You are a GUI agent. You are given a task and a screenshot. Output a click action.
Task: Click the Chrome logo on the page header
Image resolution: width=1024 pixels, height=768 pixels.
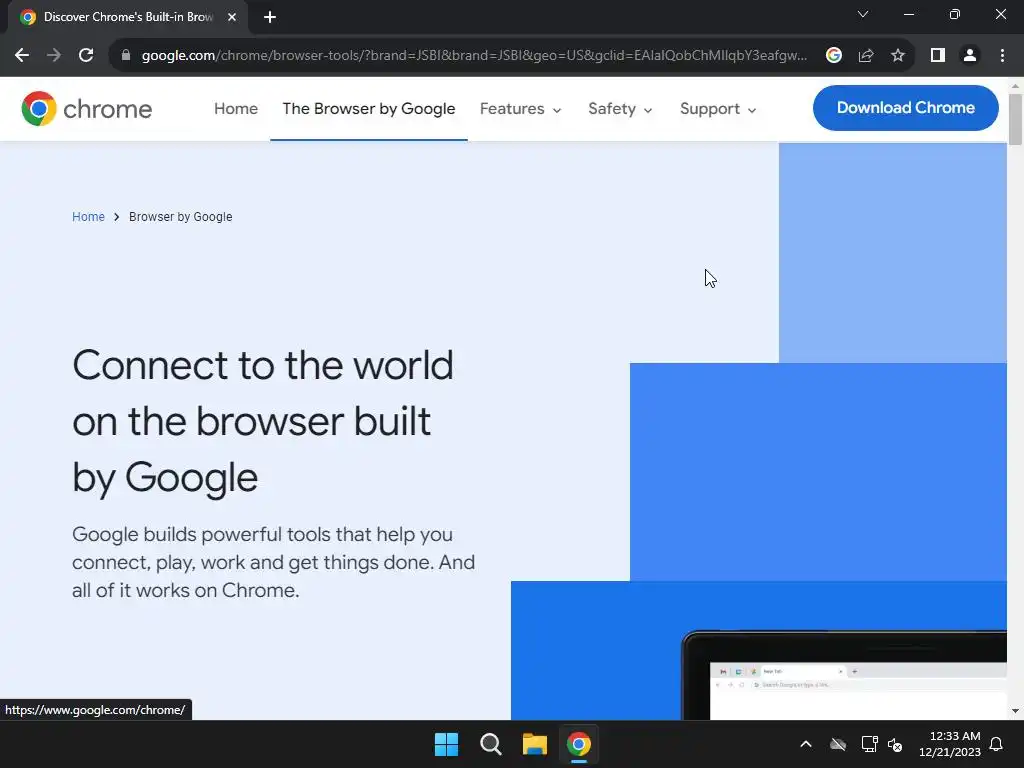point(86,108)
